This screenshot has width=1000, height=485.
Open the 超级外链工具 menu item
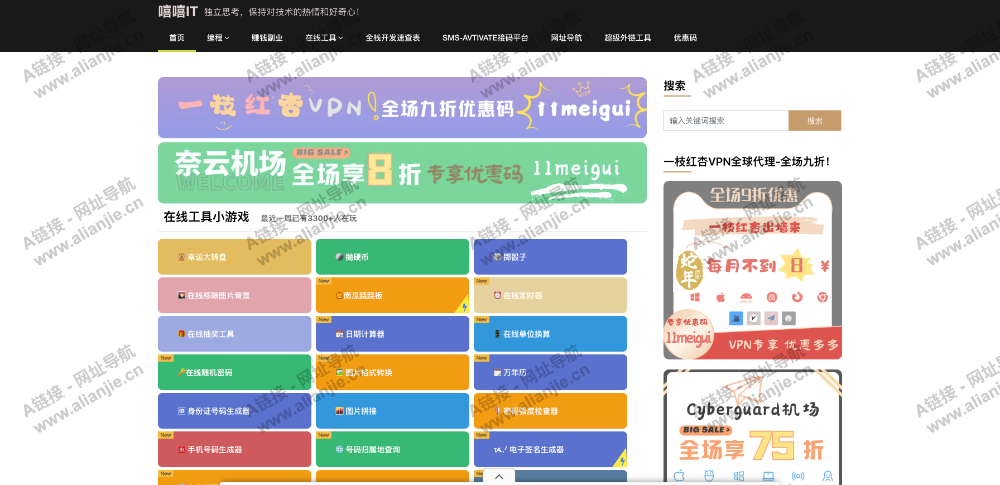(x=628, y=38)
